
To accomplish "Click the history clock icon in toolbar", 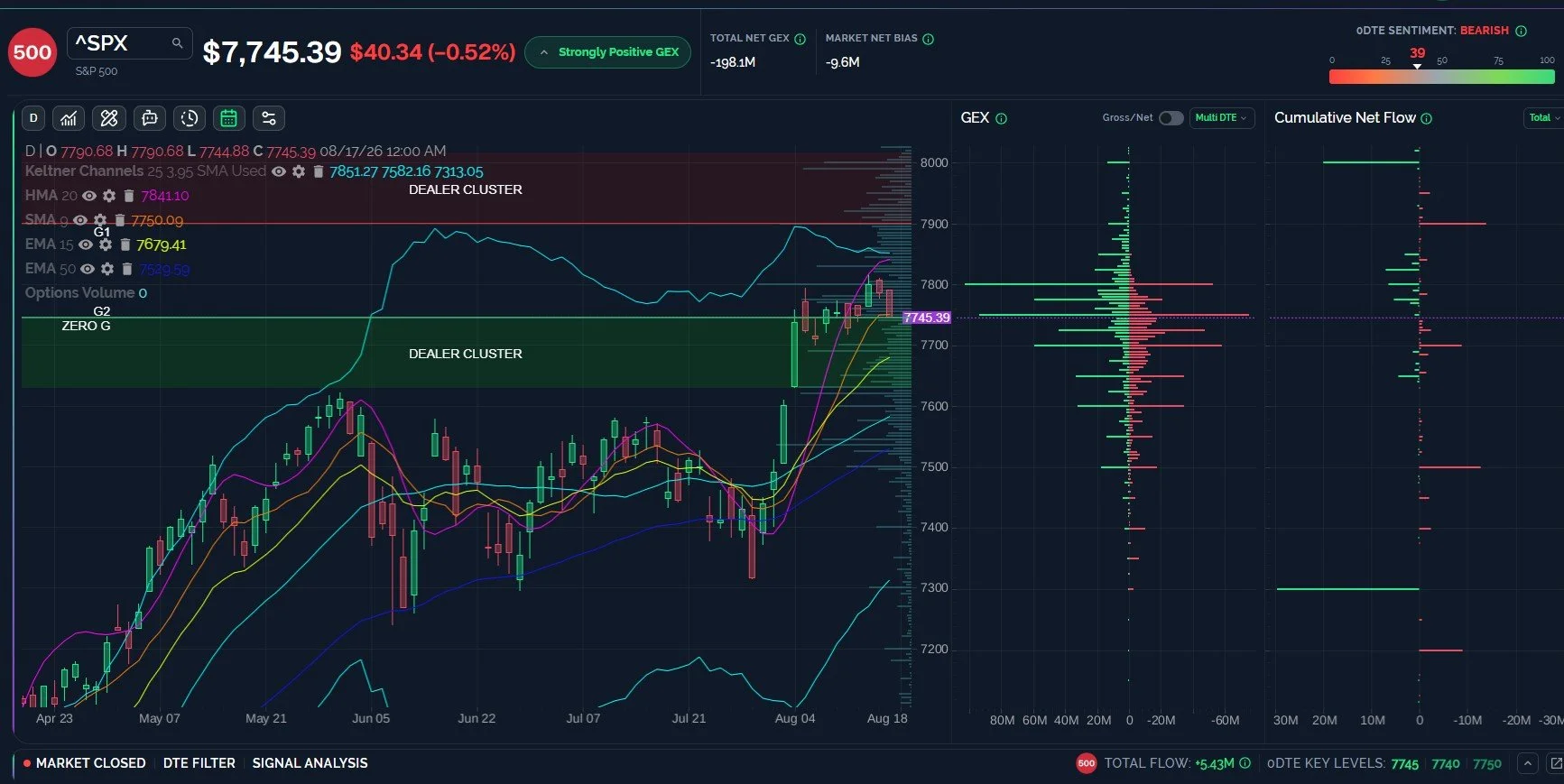I will [190, 118].
